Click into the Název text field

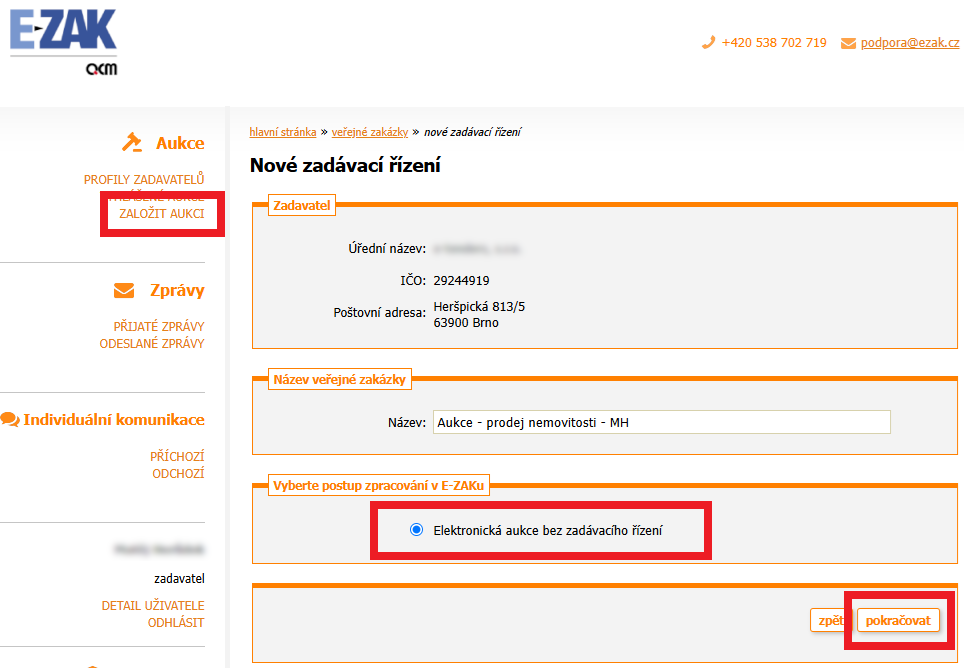[x=661, y=422]
